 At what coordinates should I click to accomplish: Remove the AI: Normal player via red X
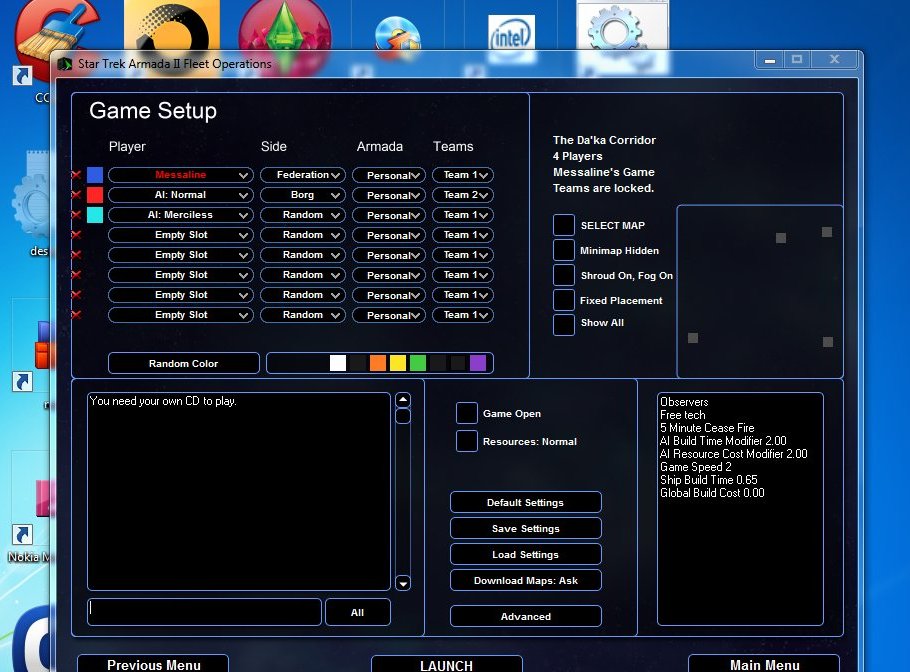pyautogui.click(x=76, y=195)
